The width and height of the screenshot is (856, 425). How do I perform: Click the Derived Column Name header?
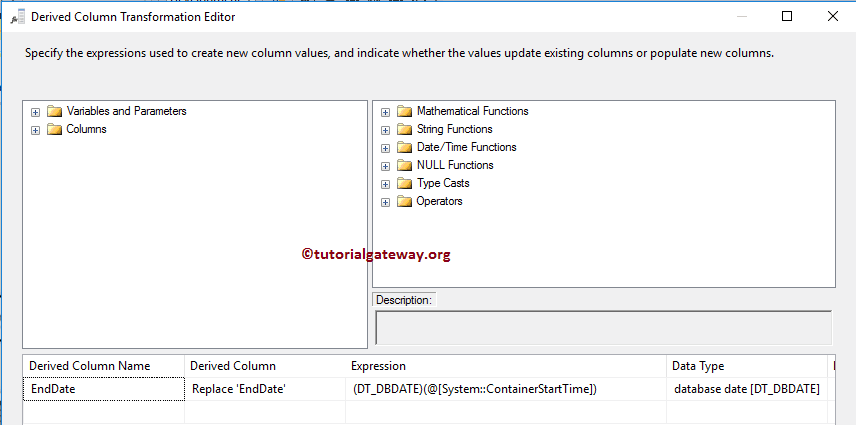click(x=103, y=366)
